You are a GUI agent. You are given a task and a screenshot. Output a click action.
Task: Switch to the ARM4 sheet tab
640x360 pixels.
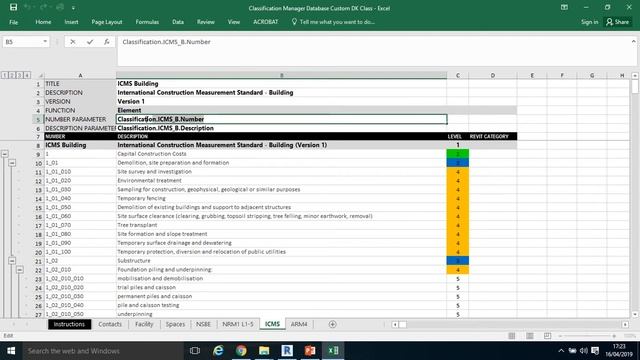coord(299,324)
